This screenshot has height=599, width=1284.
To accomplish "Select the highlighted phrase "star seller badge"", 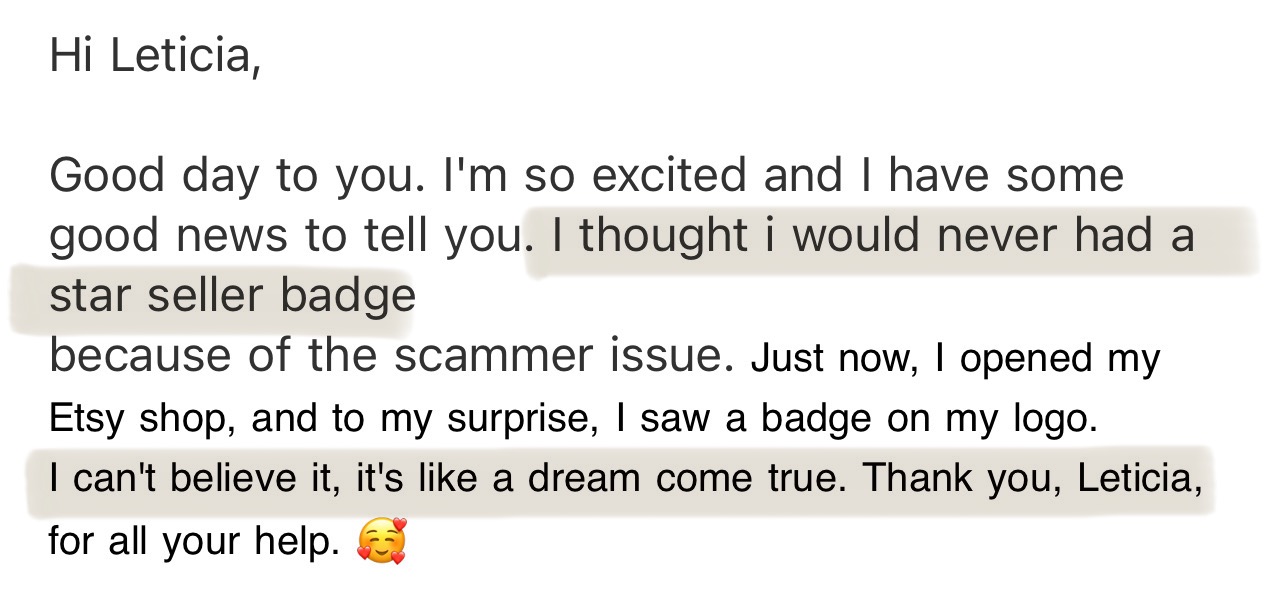I will pyautogui.click(x=232, y=296).
